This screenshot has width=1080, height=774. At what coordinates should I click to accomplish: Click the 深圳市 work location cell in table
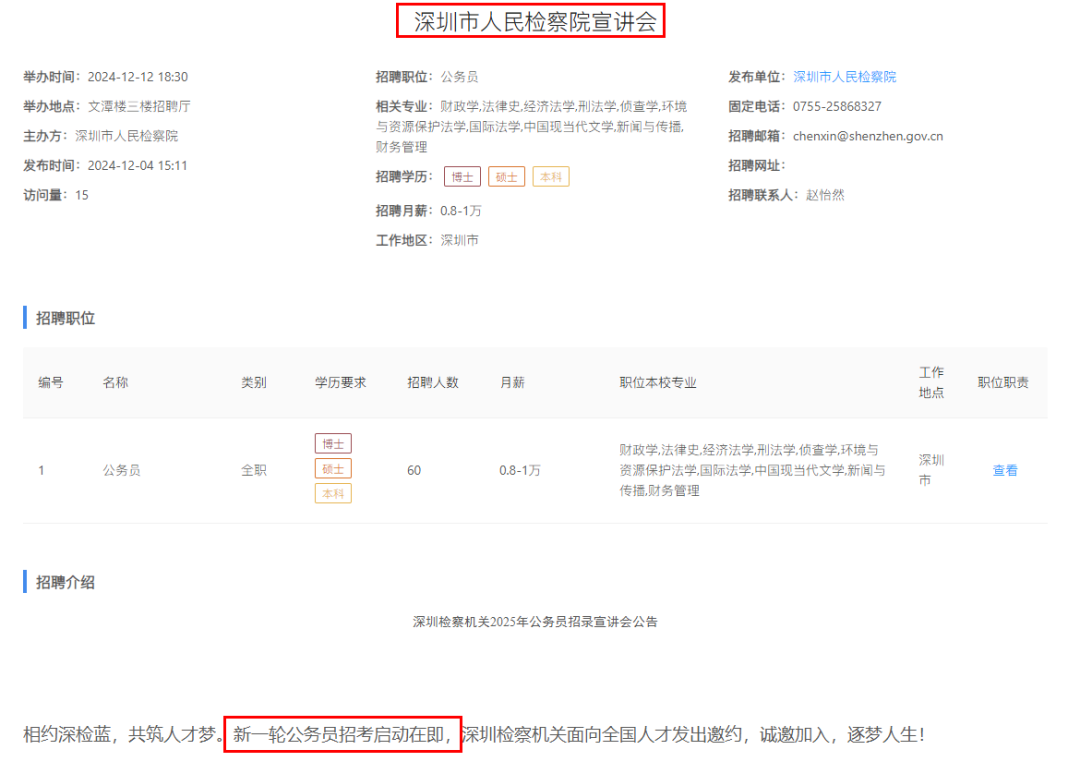tap(931, 470)
